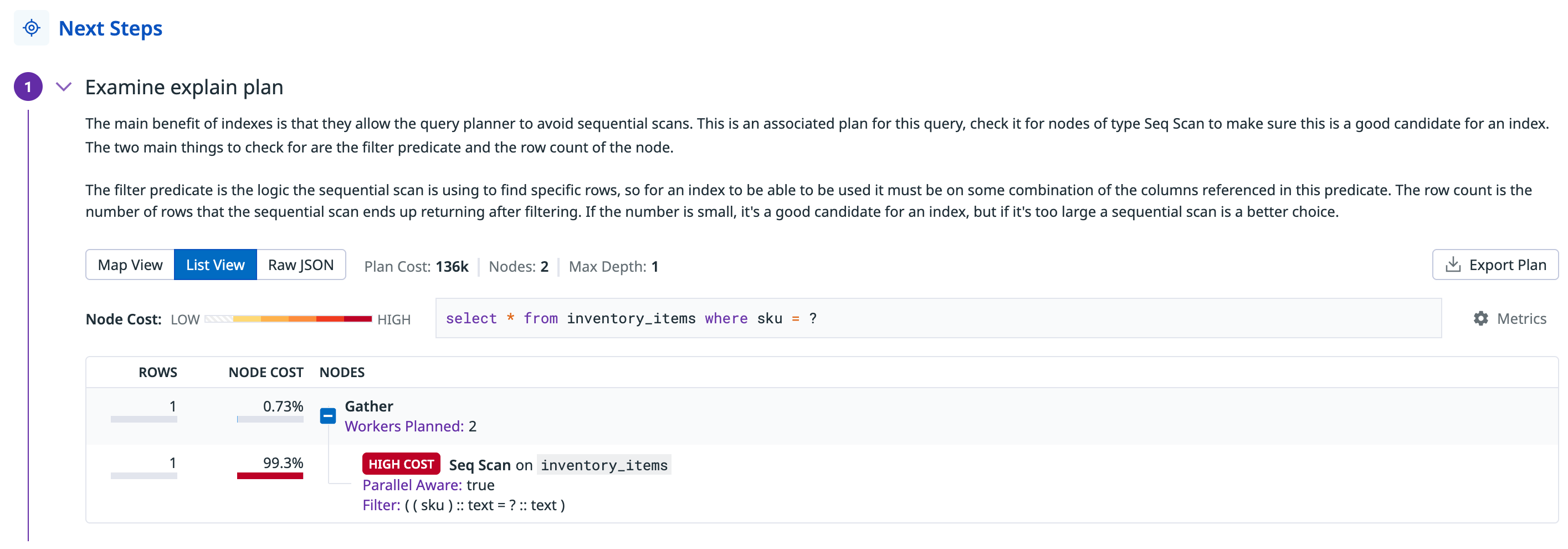Screen dimensions: 1568x549
Task: Click the Metrics gear icon
Action: click(1480, 319)
